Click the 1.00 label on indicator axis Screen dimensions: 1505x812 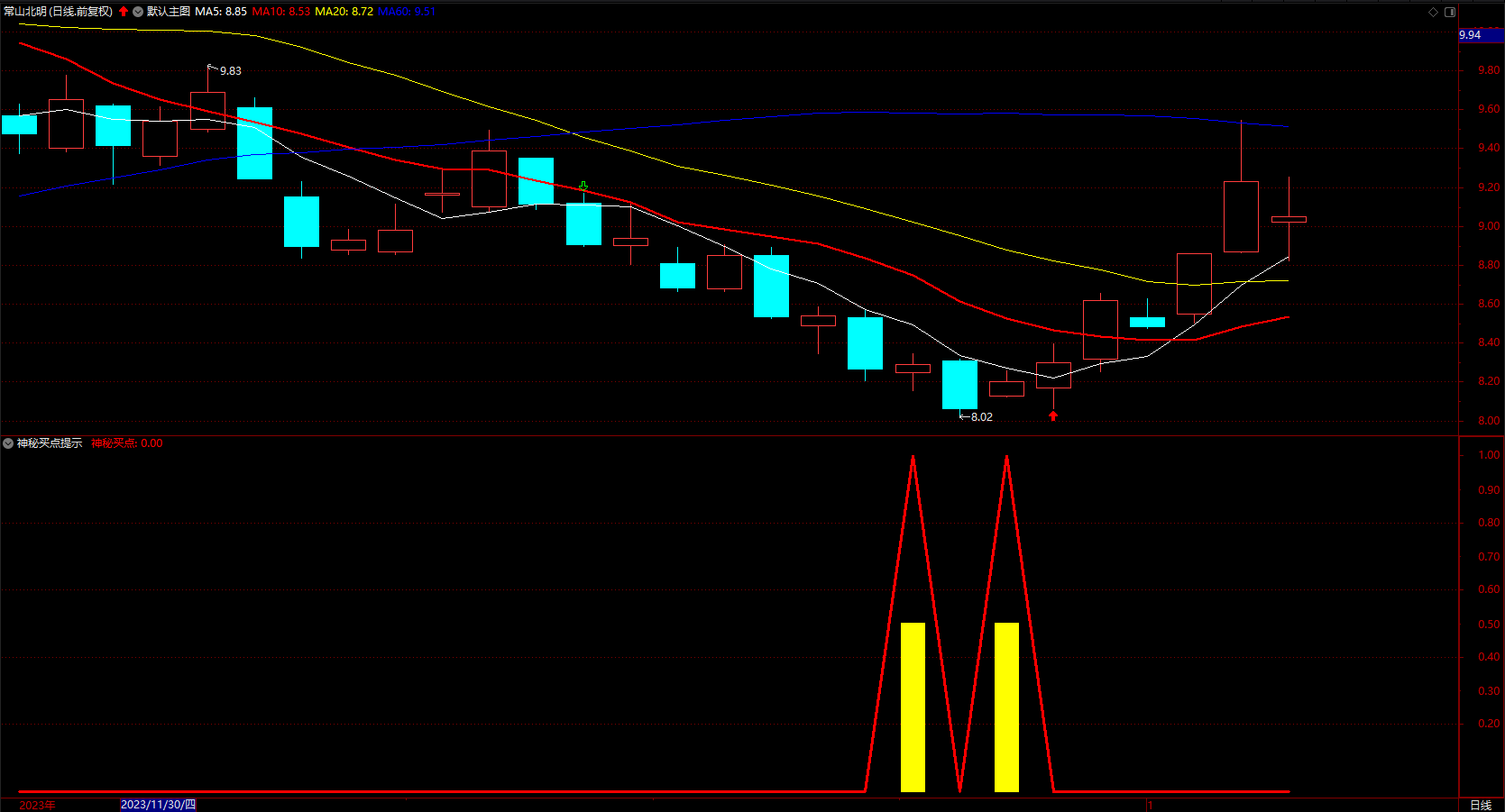pyautogui.click(x=1489, y=455)
